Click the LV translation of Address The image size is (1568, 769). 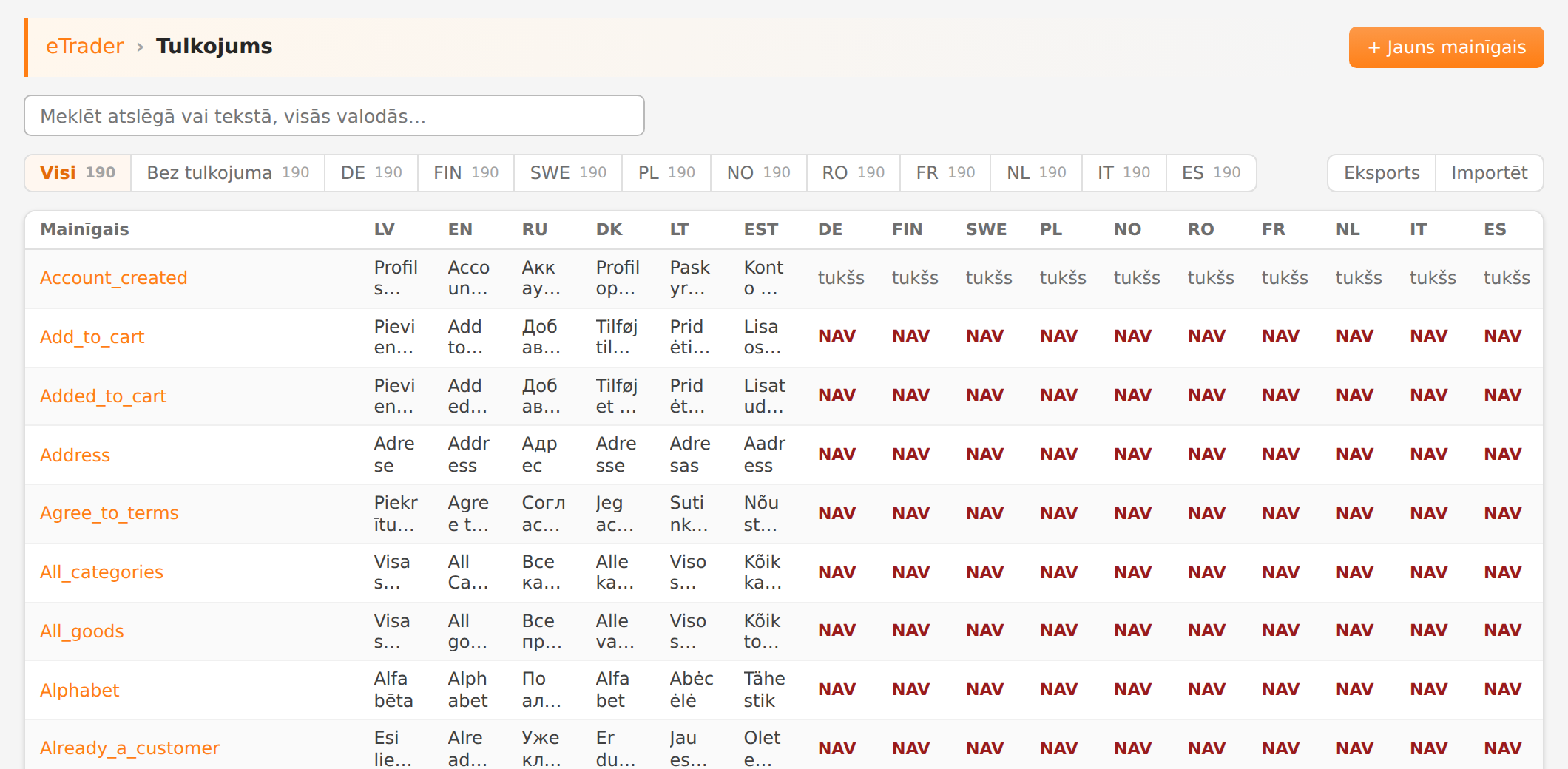tap(394, 455)
